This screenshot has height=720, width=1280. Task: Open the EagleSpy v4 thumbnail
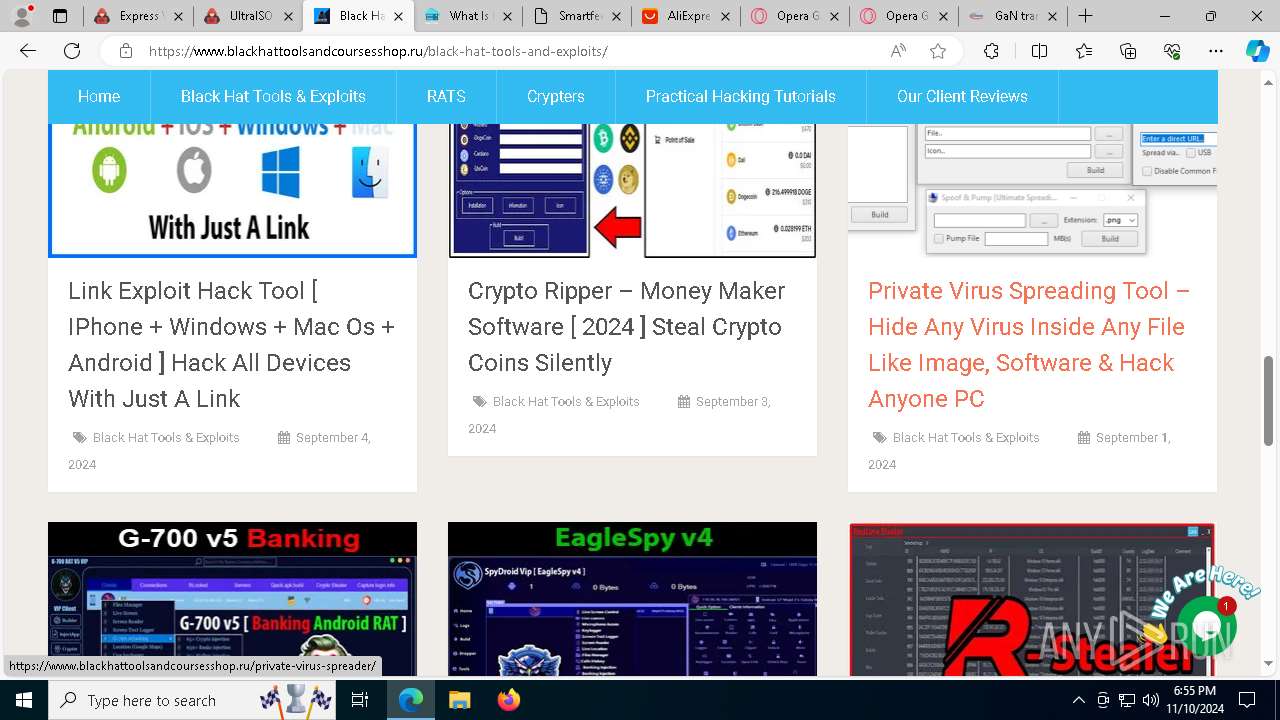632,599
